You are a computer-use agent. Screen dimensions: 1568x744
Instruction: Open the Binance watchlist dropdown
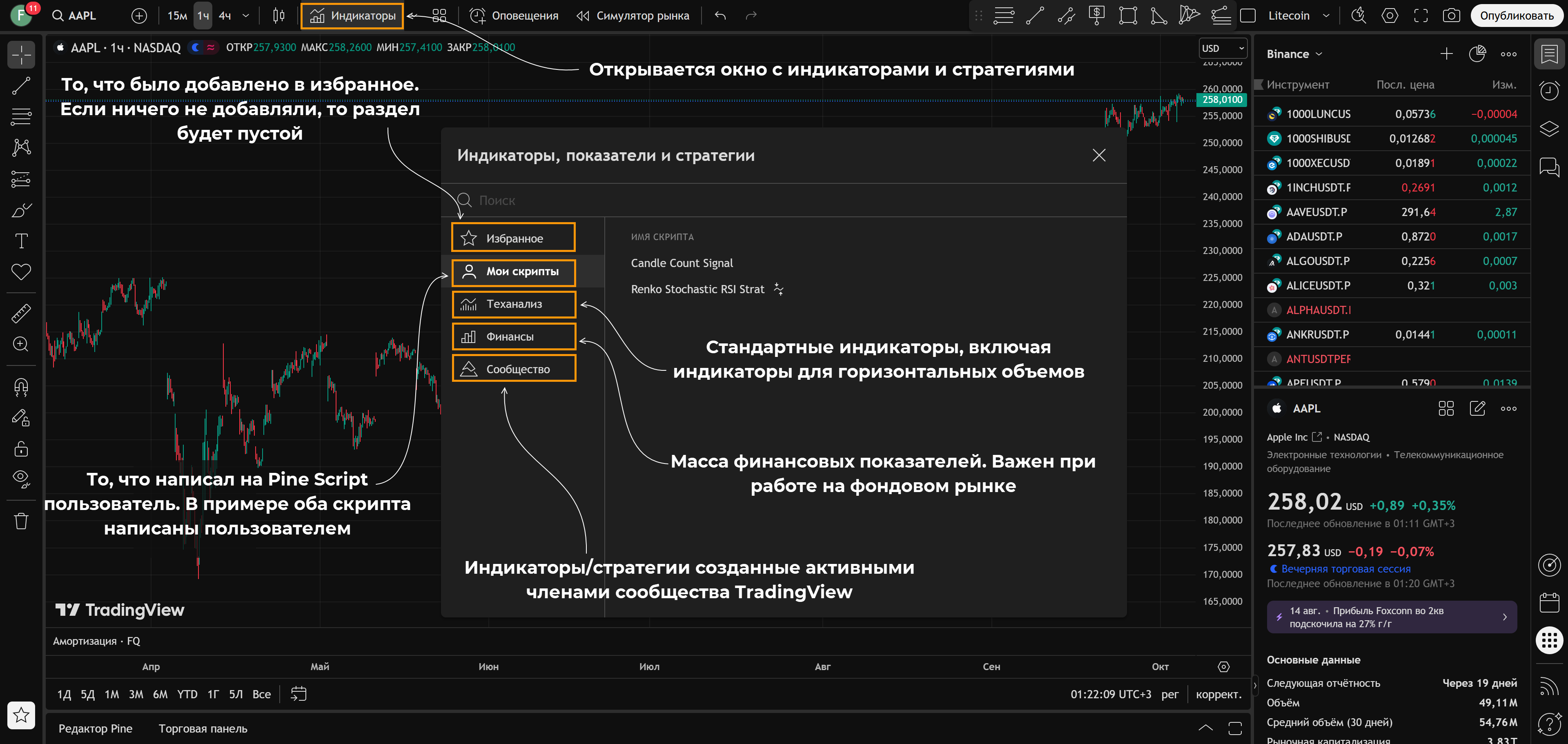coord(1294,54)
